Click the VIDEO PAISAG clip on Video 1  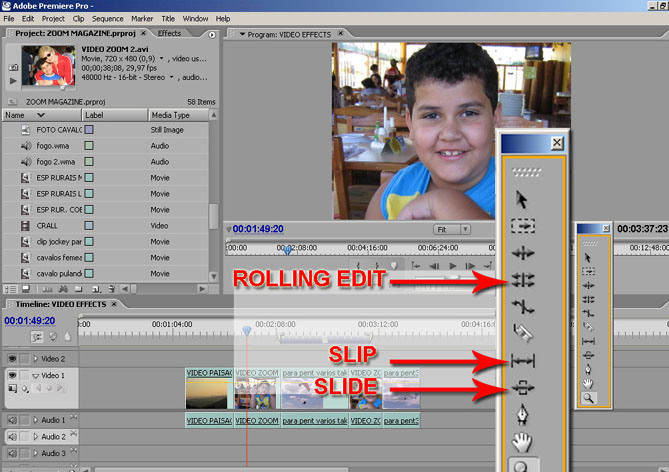click(x=208, y=388)
